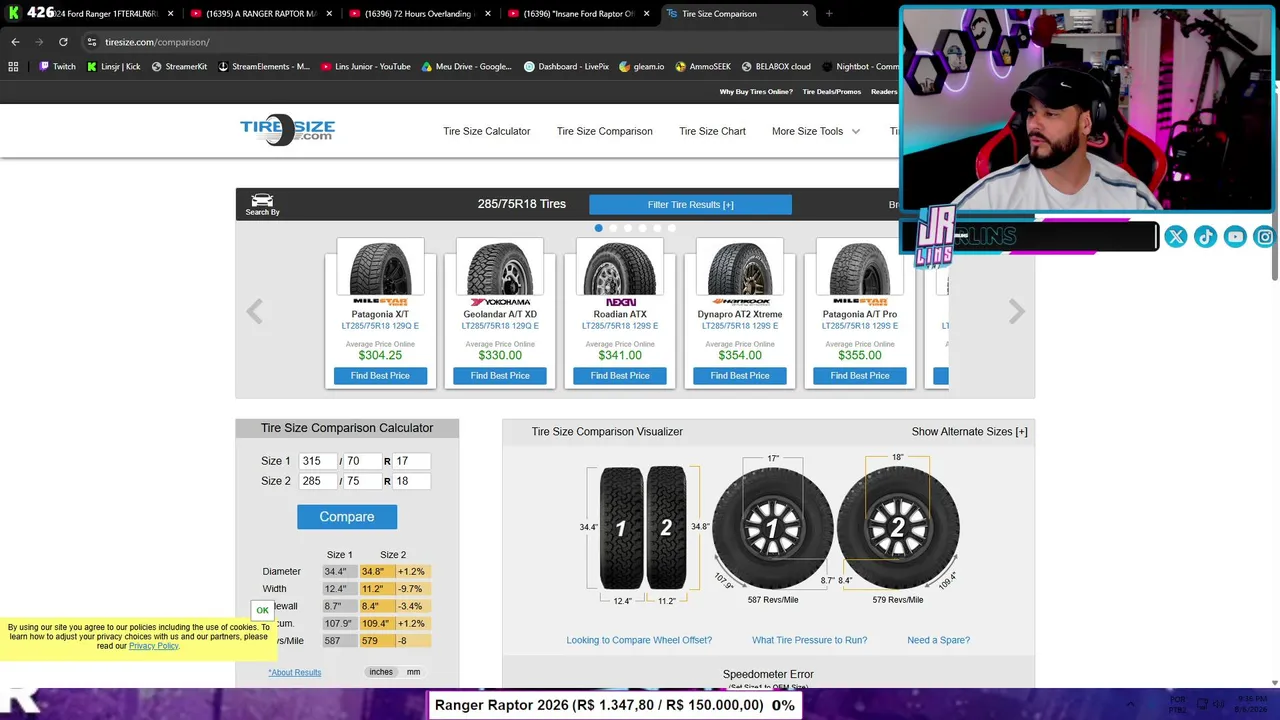
Task: Open the Nightbot bookmark
Action: tap(860, 67)
